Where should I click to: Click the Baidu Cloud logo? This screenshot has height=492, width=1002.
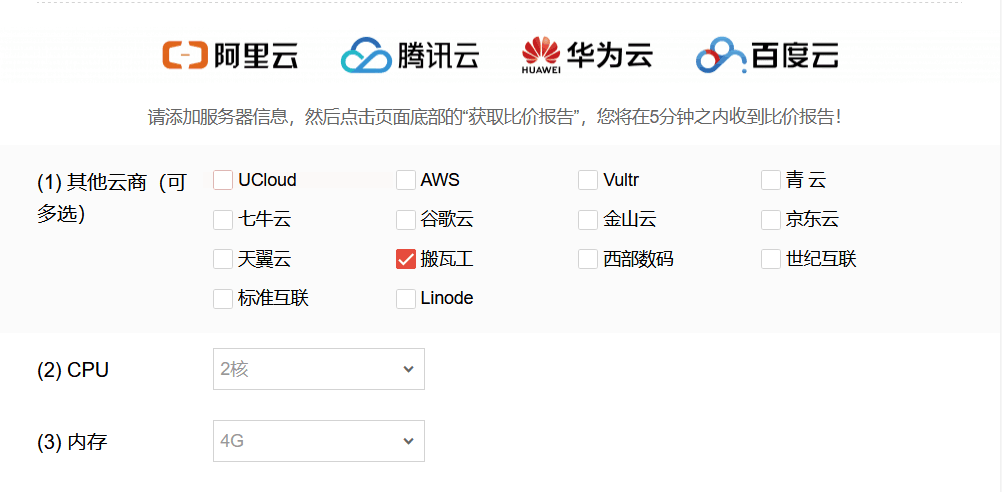(x=767, y=55)
